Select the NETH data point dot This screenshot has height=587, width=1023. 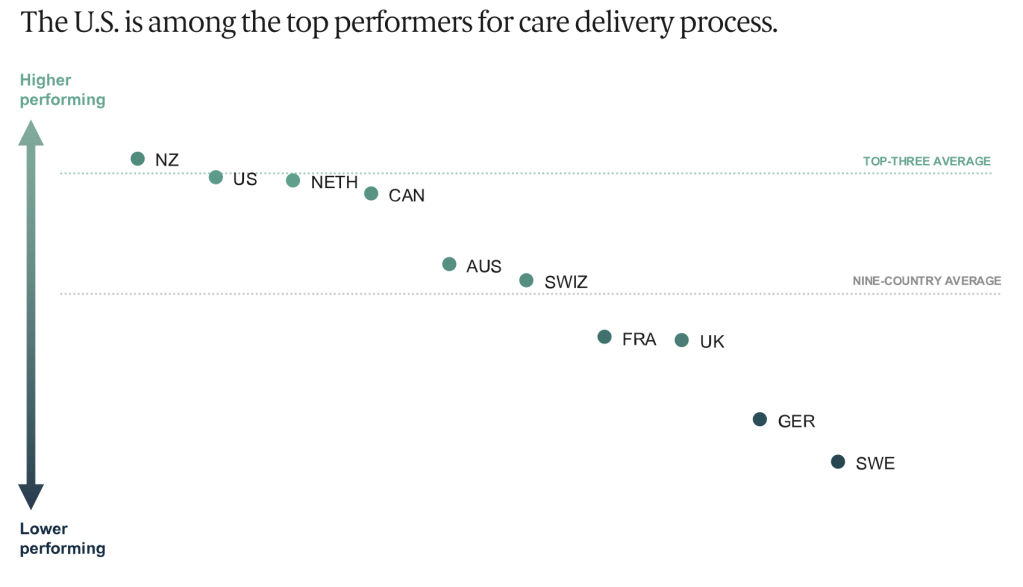pyautogui.click(x=293, y=180)
